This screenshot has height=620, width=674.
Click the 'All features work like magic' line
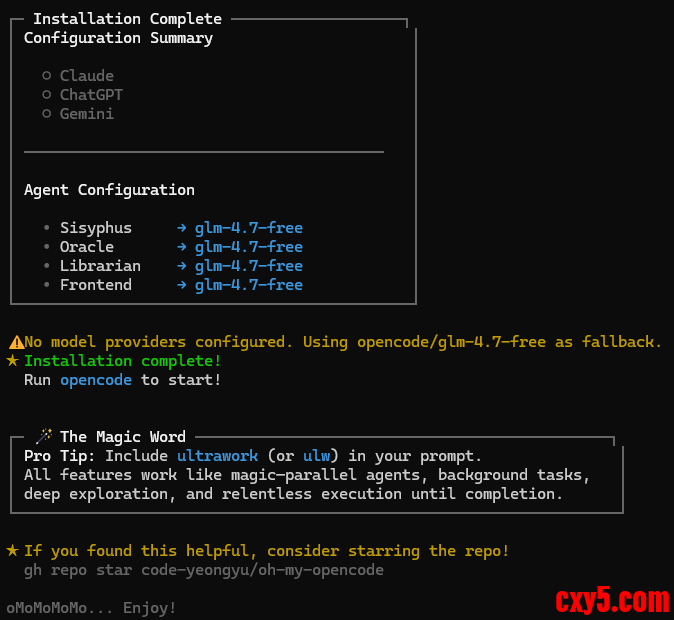coord(306,475)
